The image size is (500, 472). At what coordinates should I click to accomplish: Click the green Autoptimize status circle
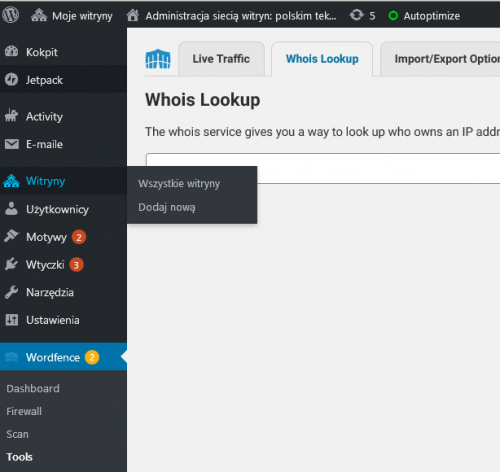click(393, 16)
